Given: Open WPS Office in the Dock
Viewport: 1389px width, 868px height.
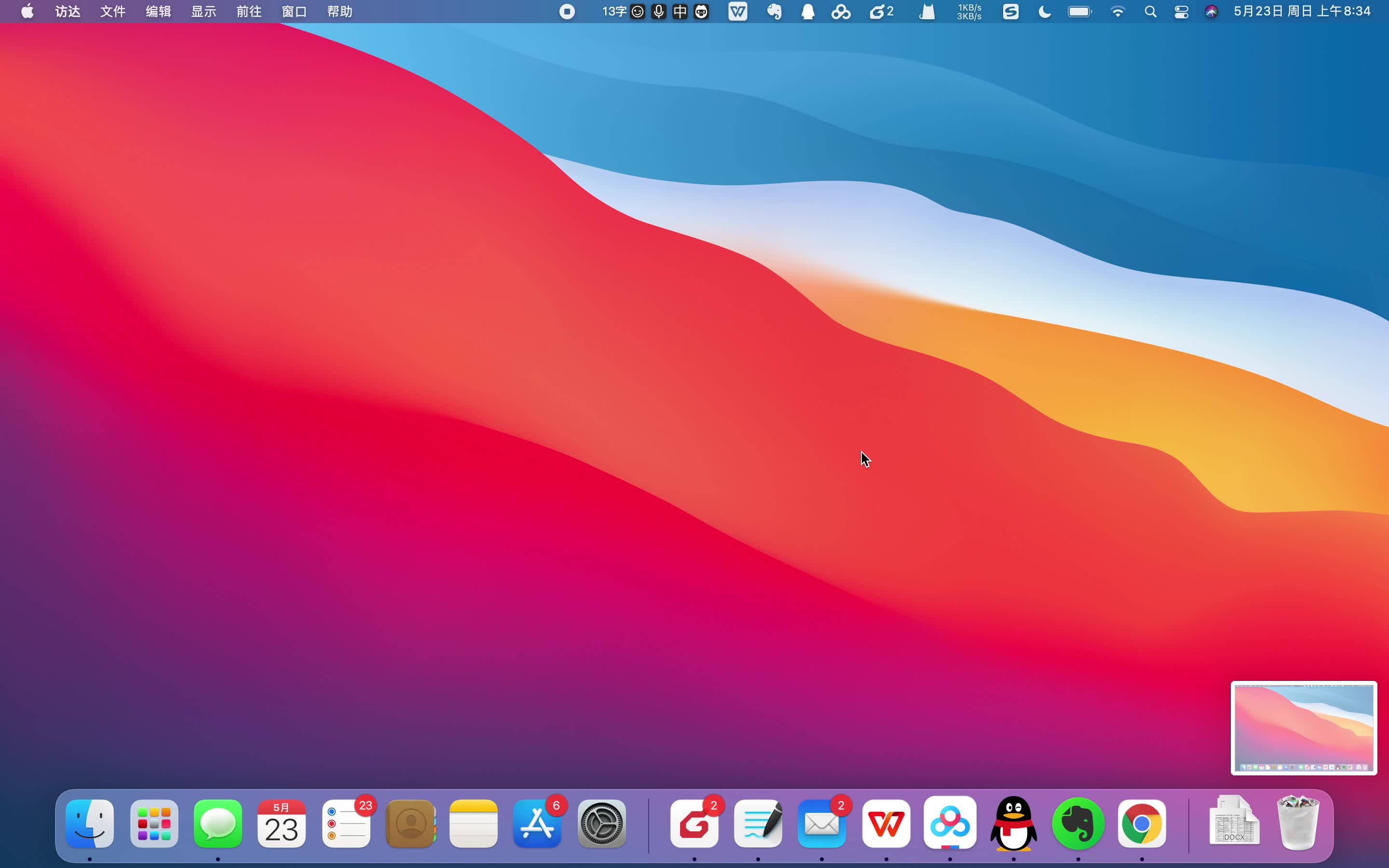Looking at the screenshot, I should [x=886, y=824].
